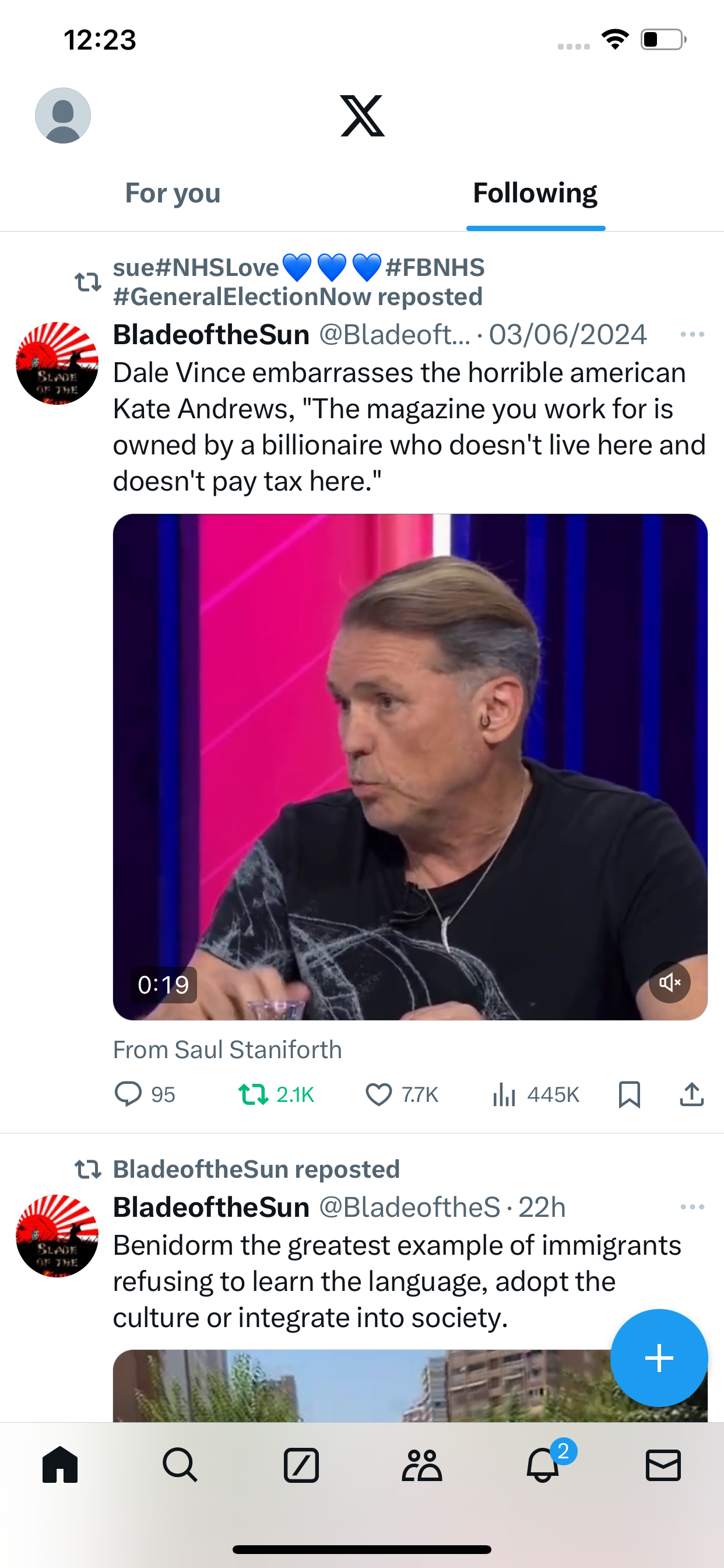Open more options on Benidorm post
Screen dimensions: 724x1568
coord(692,1207)
